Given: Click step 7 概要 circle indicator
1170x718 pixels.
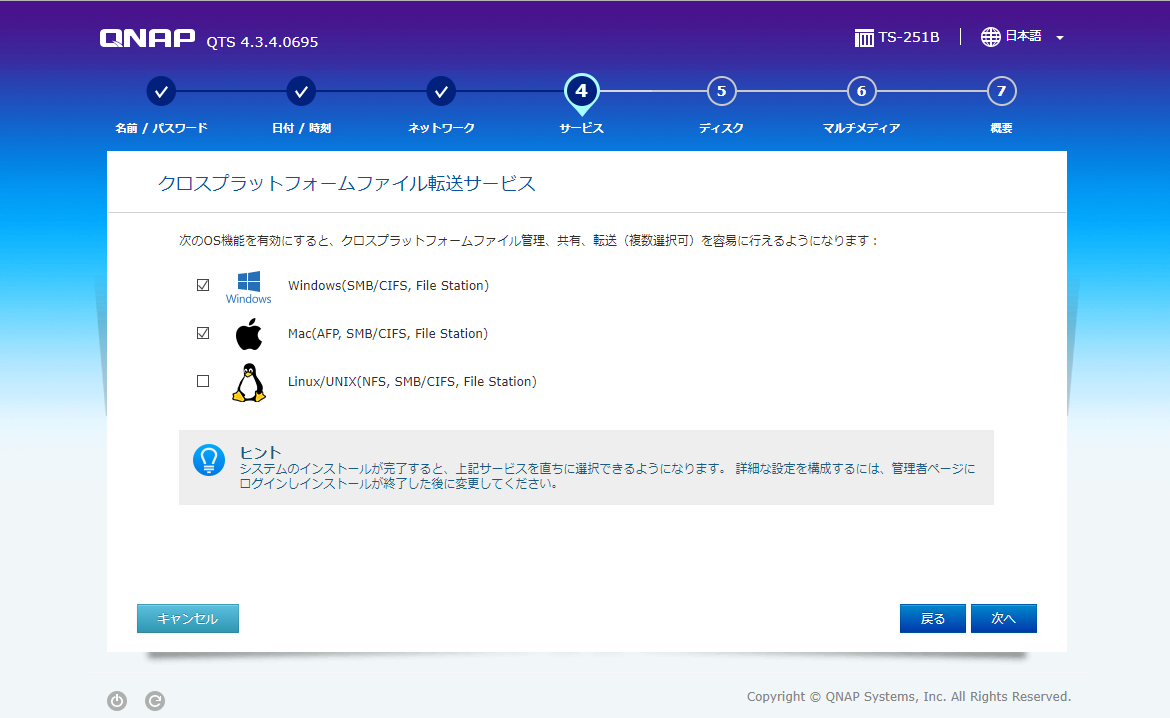Looking at the screenshot, I should point(1001,90).
